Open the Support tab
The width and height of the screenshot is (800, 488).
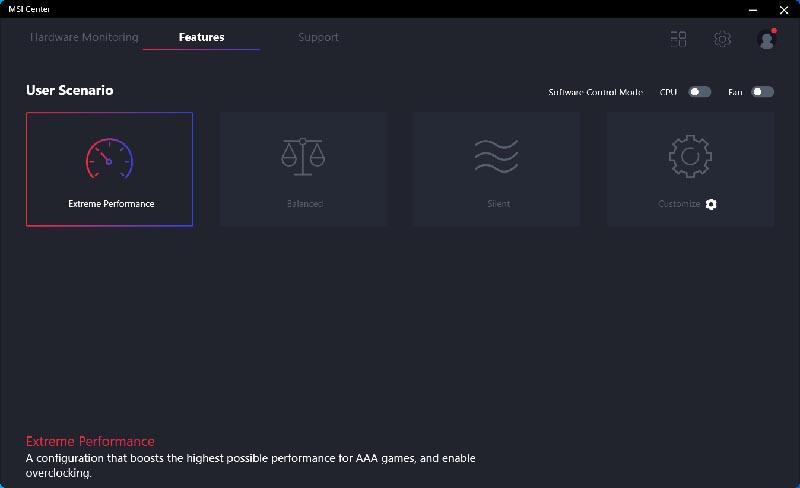[318, 37]
